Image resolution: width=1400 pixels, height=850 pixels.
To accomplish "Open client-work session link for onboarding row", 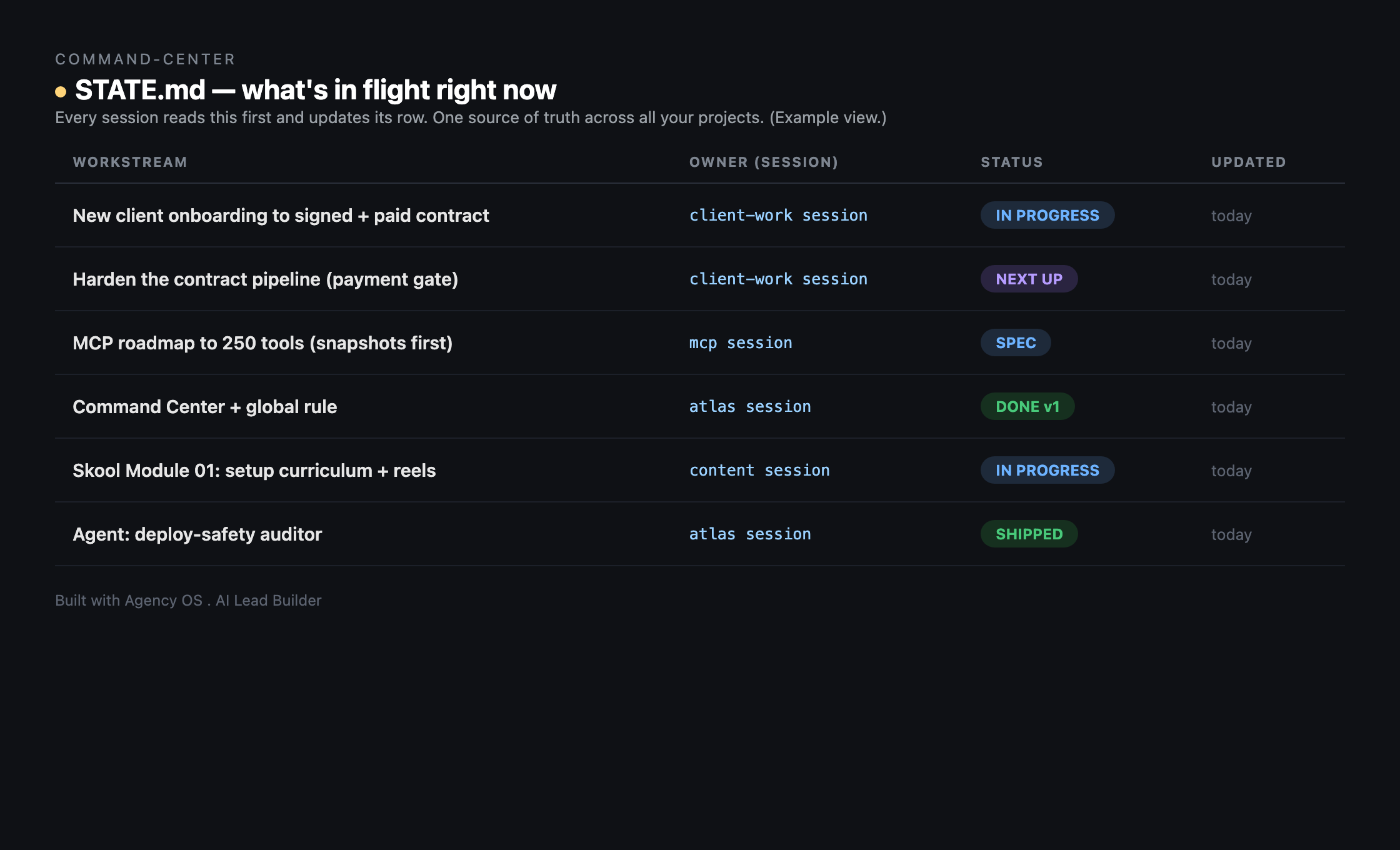I will (778, 215).
